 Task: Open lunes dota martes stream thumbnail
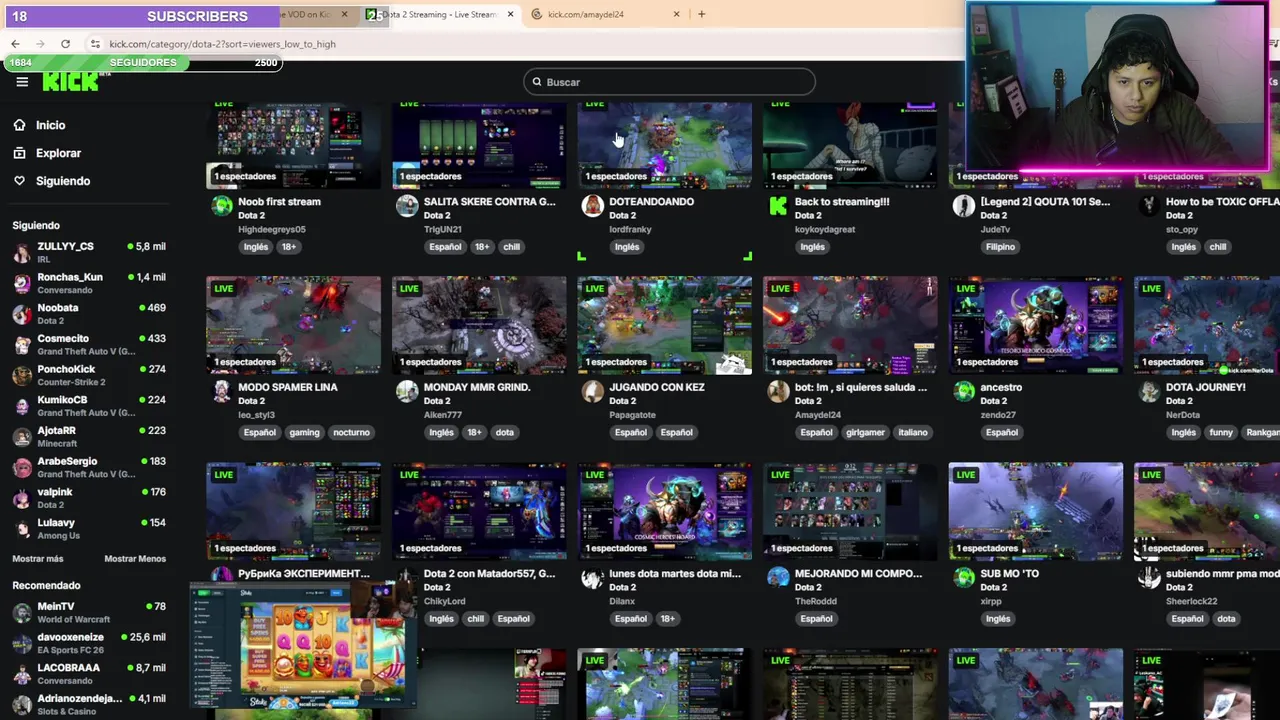[664, 511]
